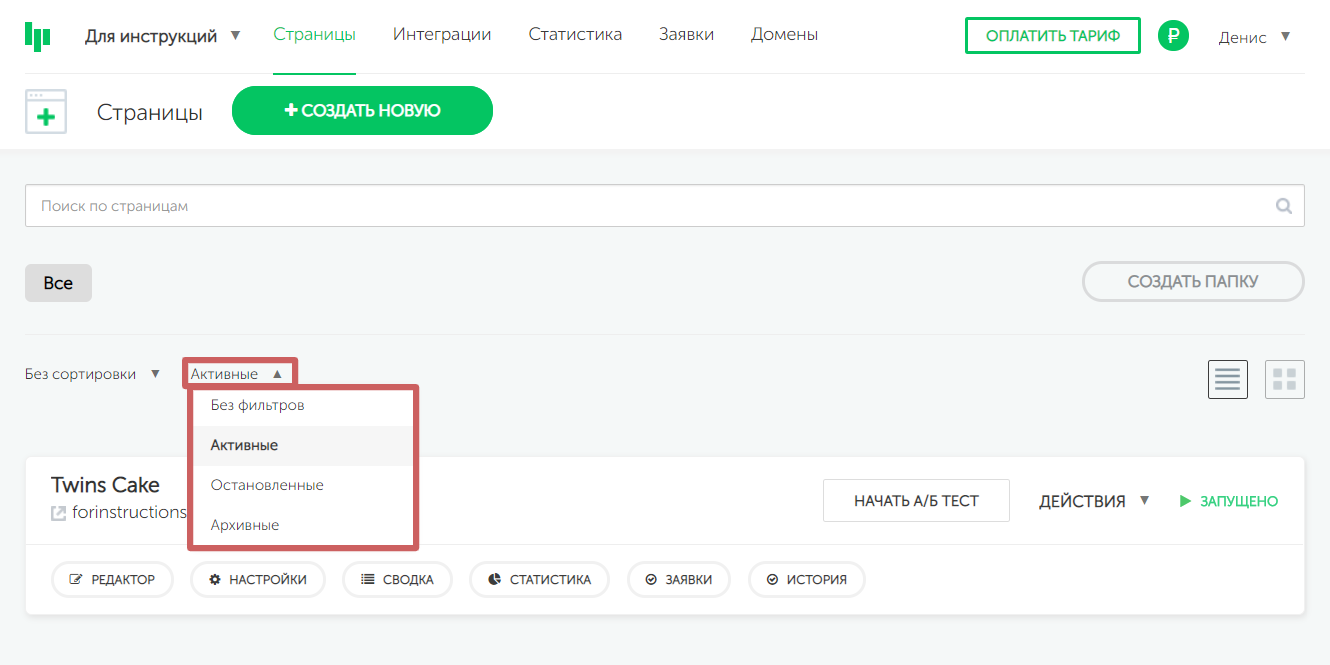Click the new page icon beside Страницы

pyautogui.click(x=46, y=112)
